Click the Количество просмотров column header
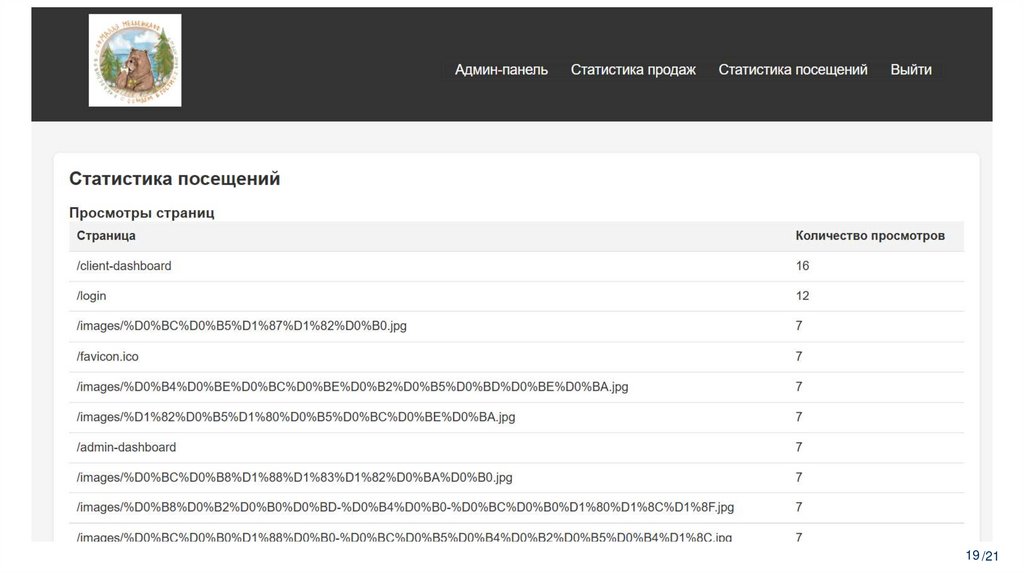This screenshot has width=1024, height=574. [870, 236]
